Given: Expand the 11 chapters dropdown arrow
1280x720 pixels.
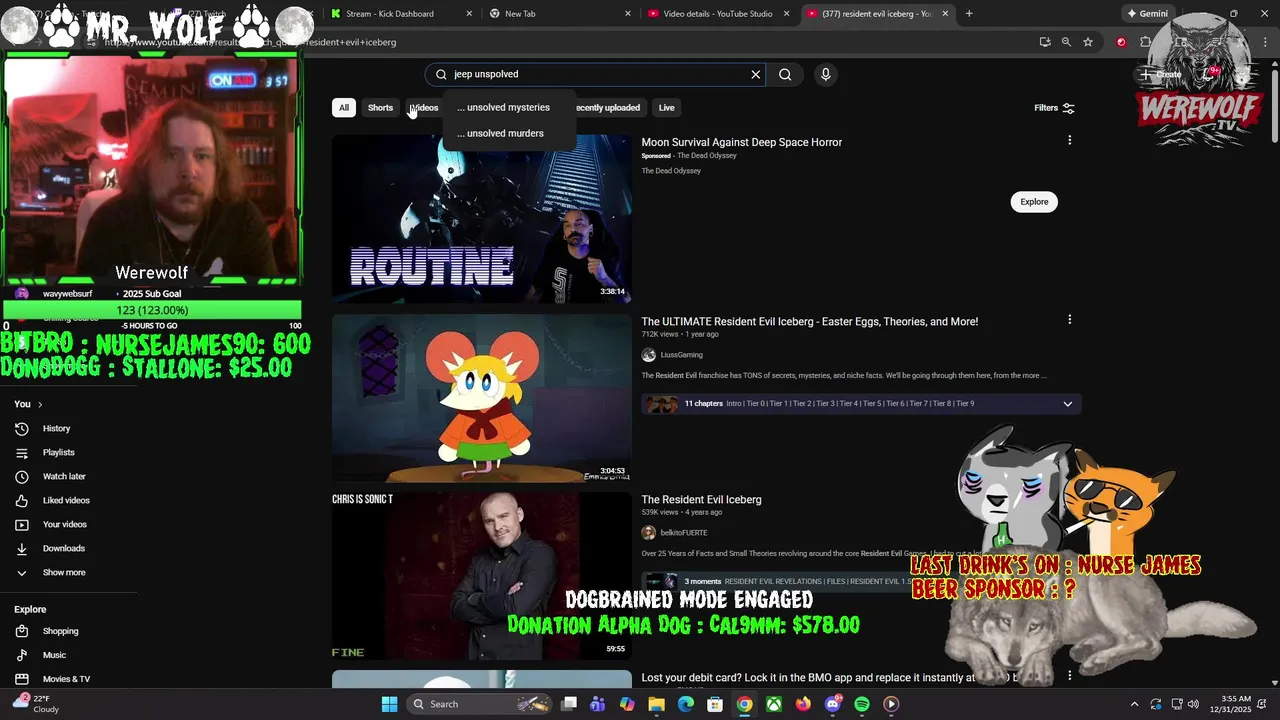Looking at the screenshot, I should [x=1067, y=404].
